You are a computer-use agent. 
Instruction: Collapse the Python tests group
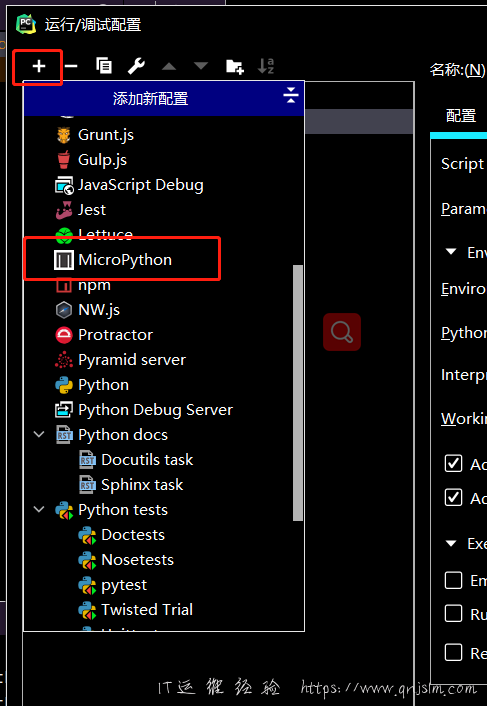[39, 510]
